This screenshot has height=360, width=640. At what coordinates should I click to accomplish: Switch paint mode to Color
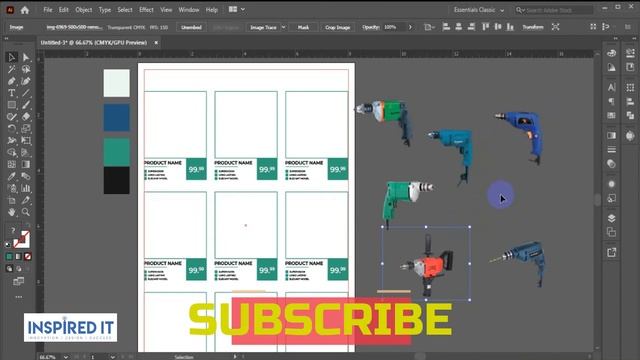tap(9, 256)
